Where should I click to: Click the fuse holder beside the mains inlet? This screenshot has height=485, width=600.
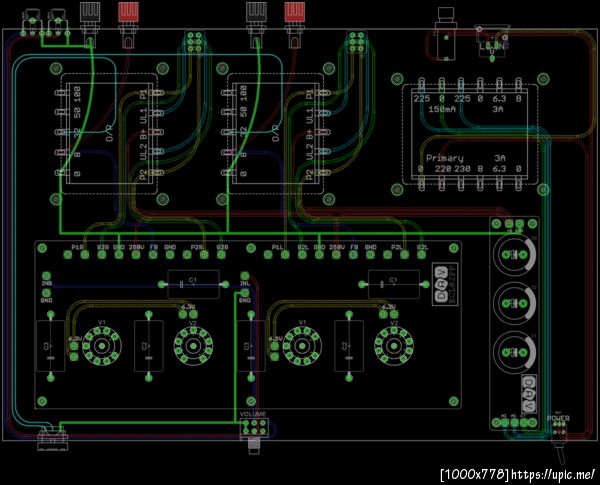coord(446,34)
